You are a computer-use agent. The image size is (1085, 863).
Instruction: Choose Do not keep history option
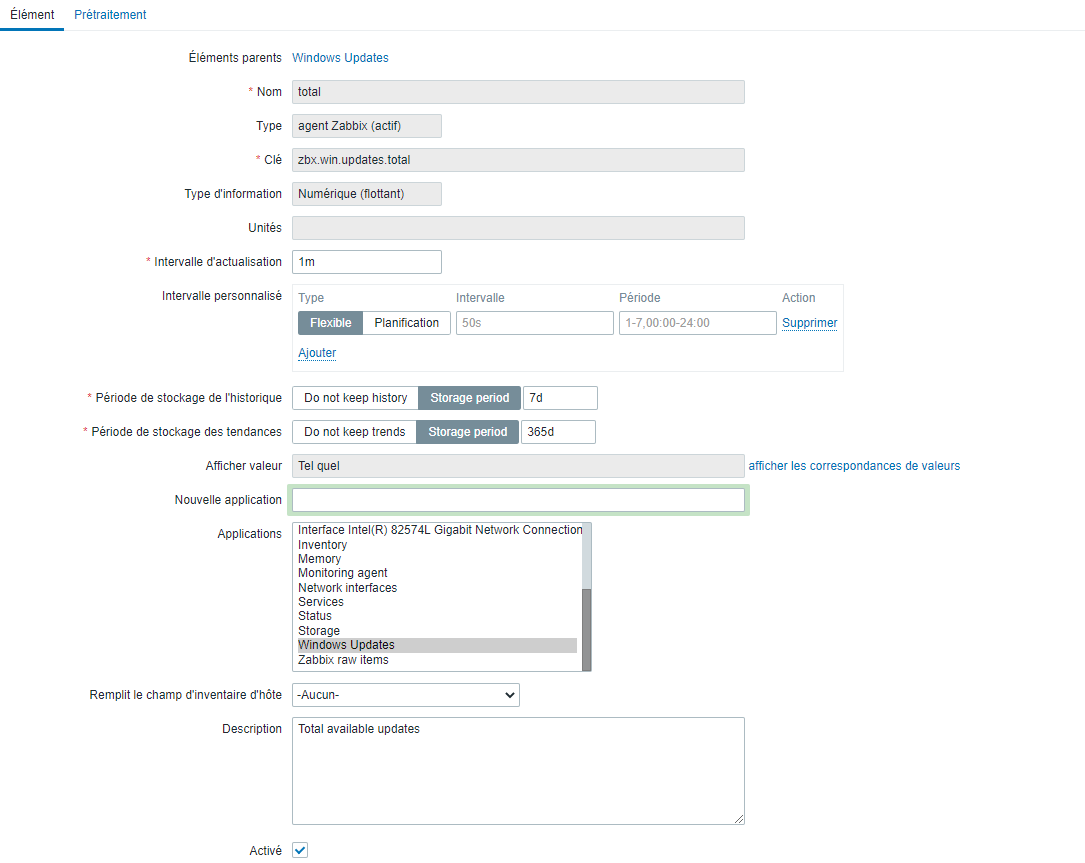click(355, 398)
